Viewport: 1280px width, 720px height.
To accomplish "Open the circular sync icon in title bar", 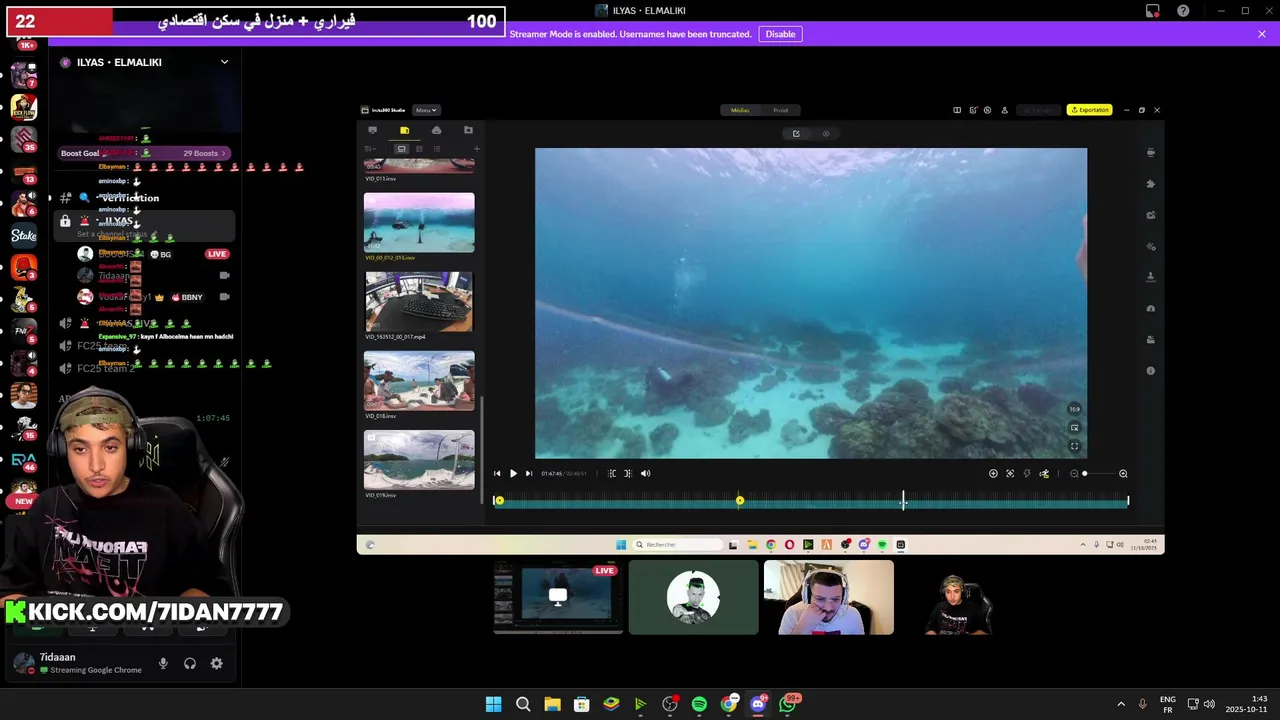I will tap(987, 110).
